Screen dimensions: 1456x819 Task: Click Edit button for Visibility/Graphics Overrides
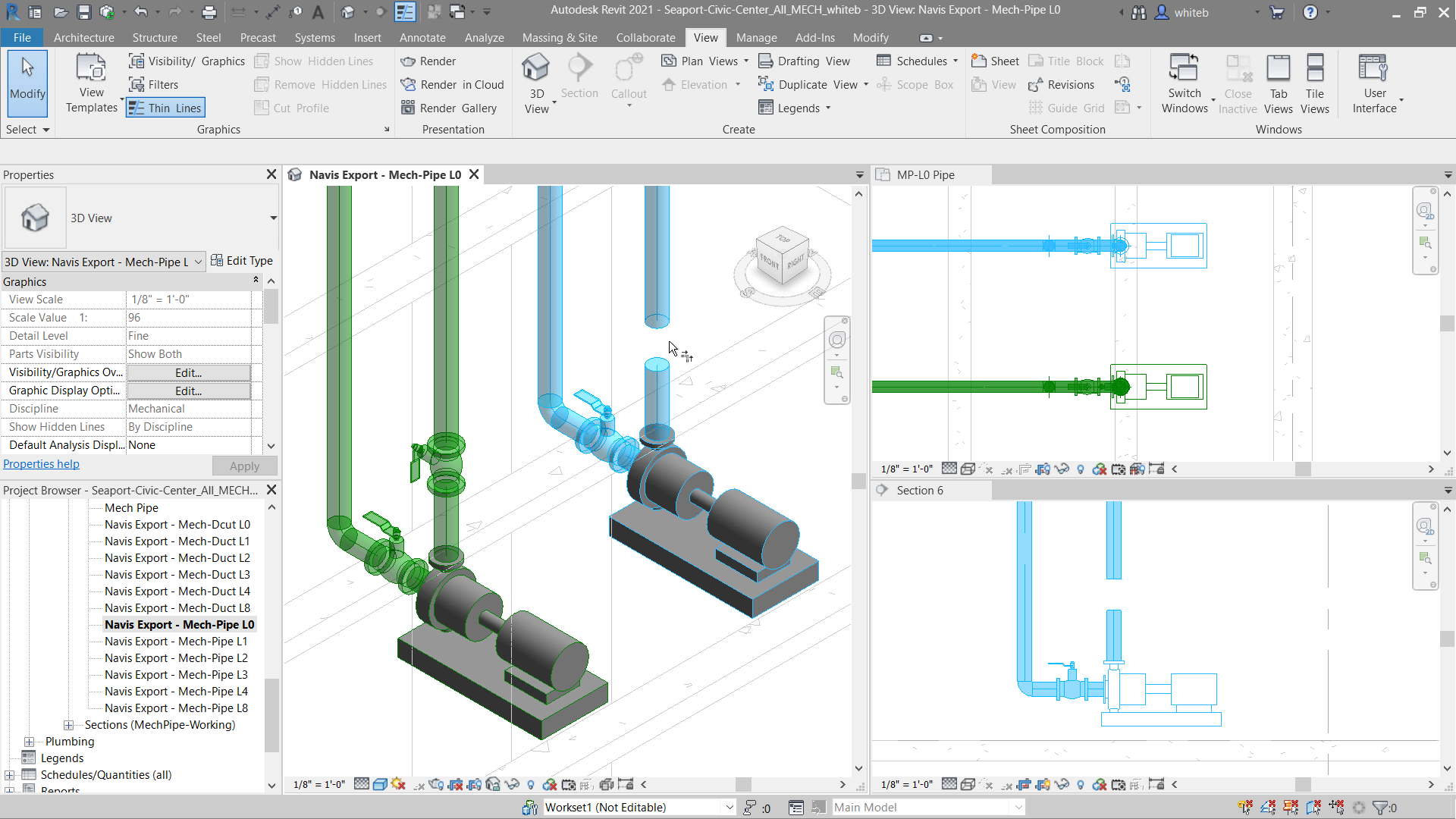click(x=188, y=372)
